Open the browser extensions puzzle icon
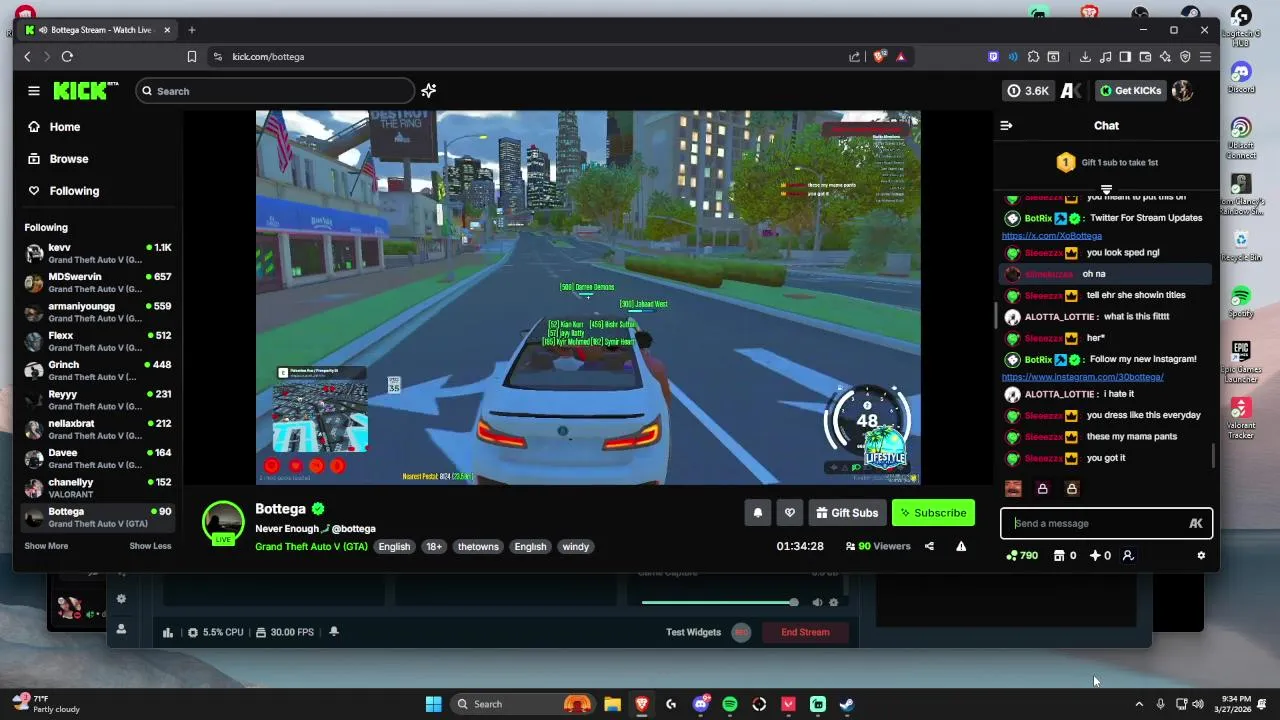Image resolution: width=1280 pixels, height=720 pixels. click(1034, 57)
